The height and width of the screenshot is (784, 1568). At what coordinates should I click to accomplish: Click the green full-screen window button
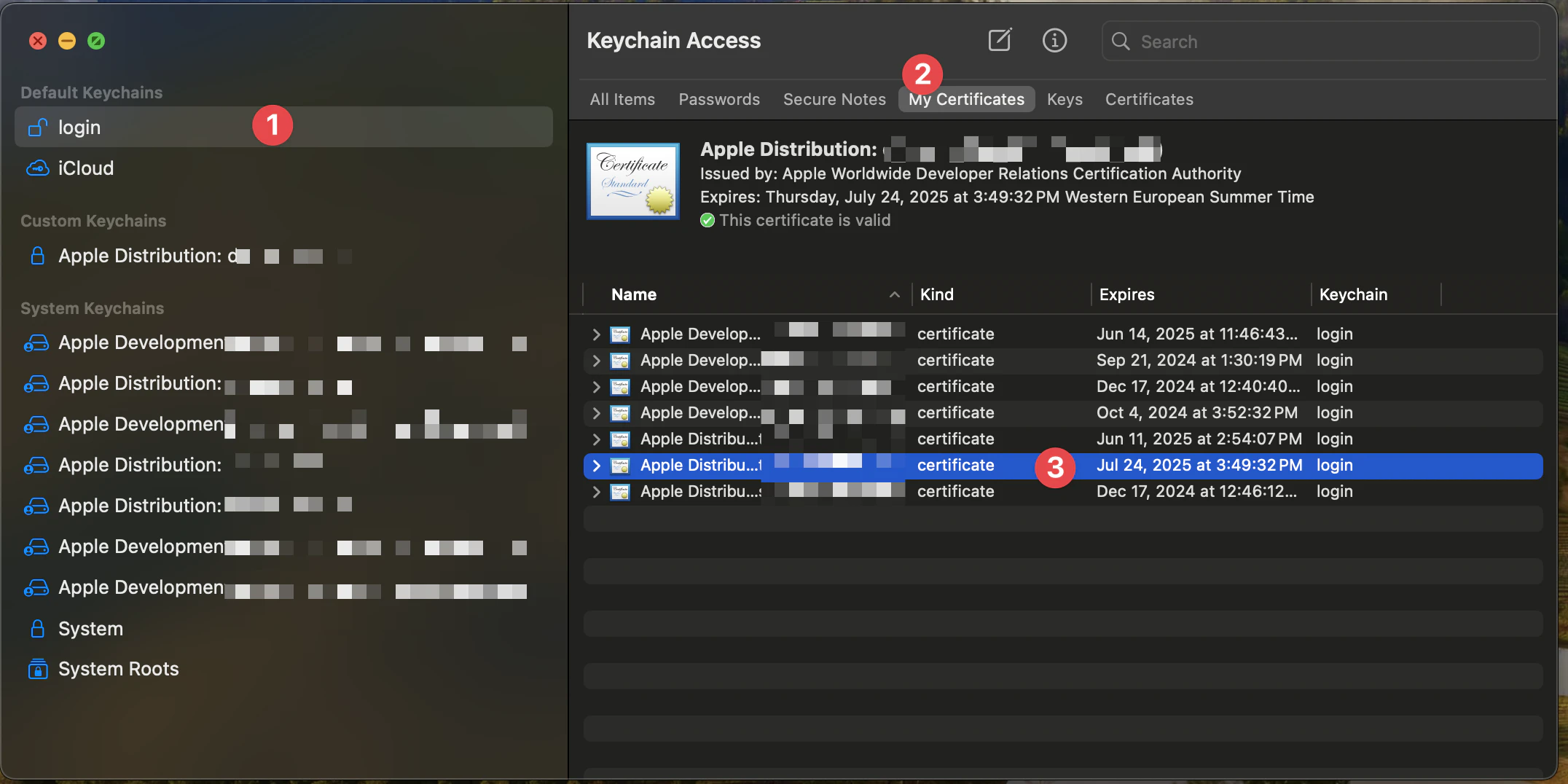point(96,41)
